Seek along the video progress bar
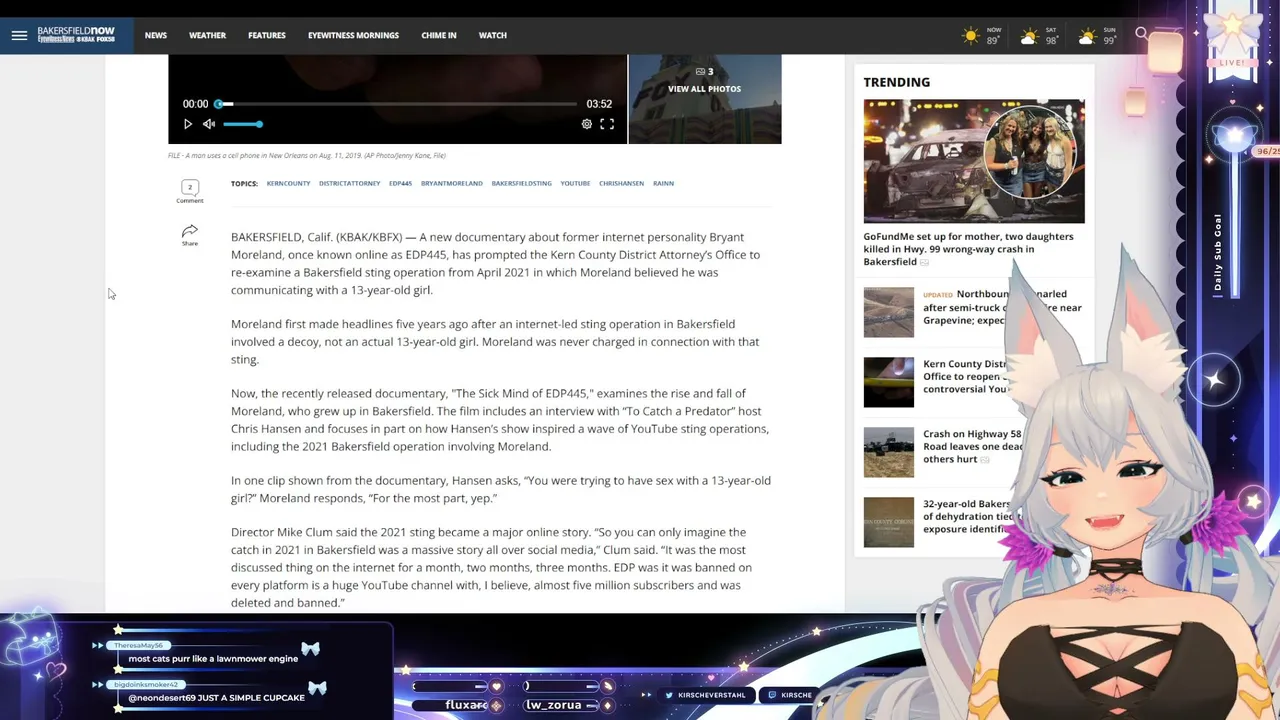The image size is (1280, 720). tap(397, 104)
